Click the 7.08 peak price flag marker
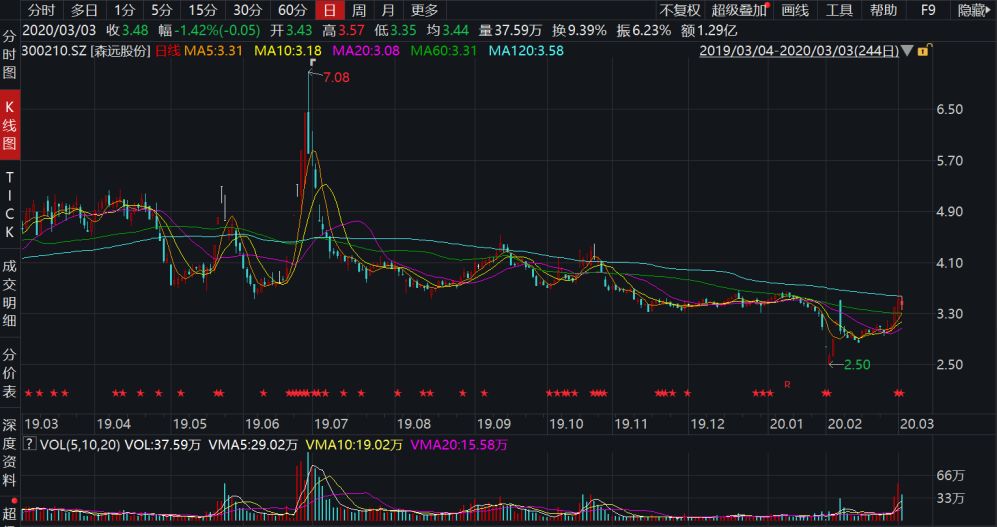This screenshot has width=997, height=527. point(313,63)
